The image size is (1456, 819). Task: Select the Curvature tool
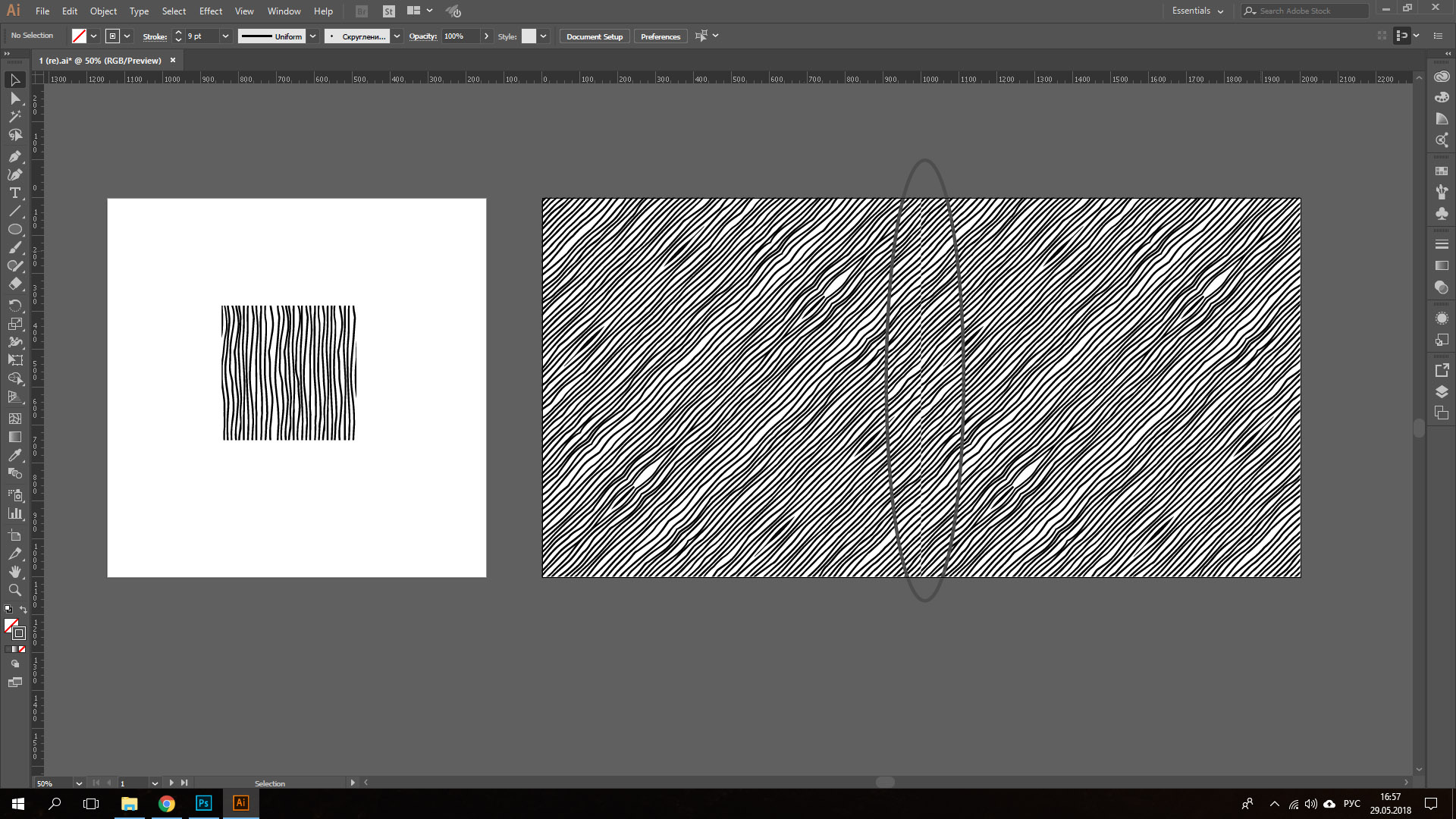(14, 174)
